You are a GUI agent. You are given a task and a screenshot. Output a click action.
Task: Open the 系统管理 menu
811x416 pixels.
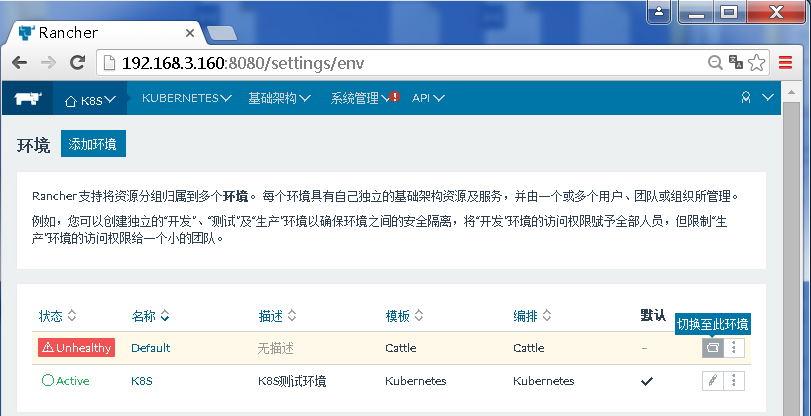point(361,98)
